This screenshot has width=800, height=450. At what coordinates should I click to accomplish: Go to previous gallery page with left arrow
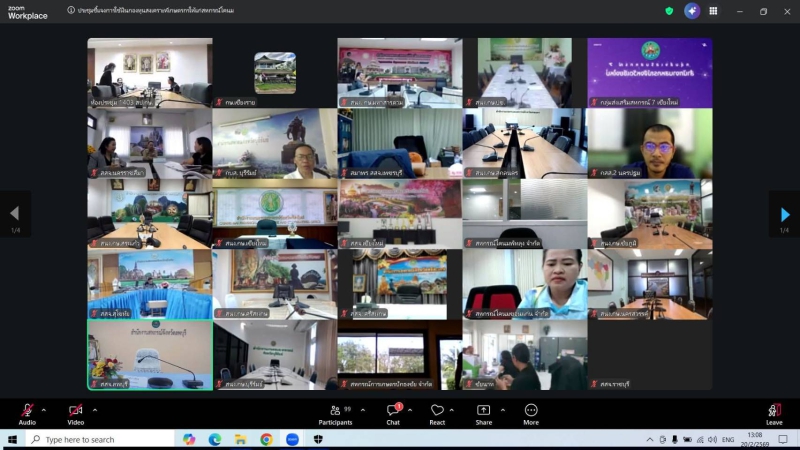14,214
